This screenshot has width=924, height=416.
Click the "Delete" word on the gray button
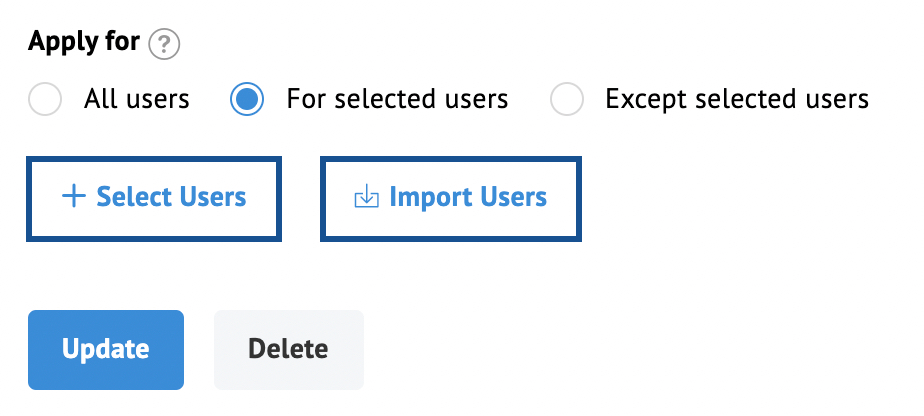288,349
